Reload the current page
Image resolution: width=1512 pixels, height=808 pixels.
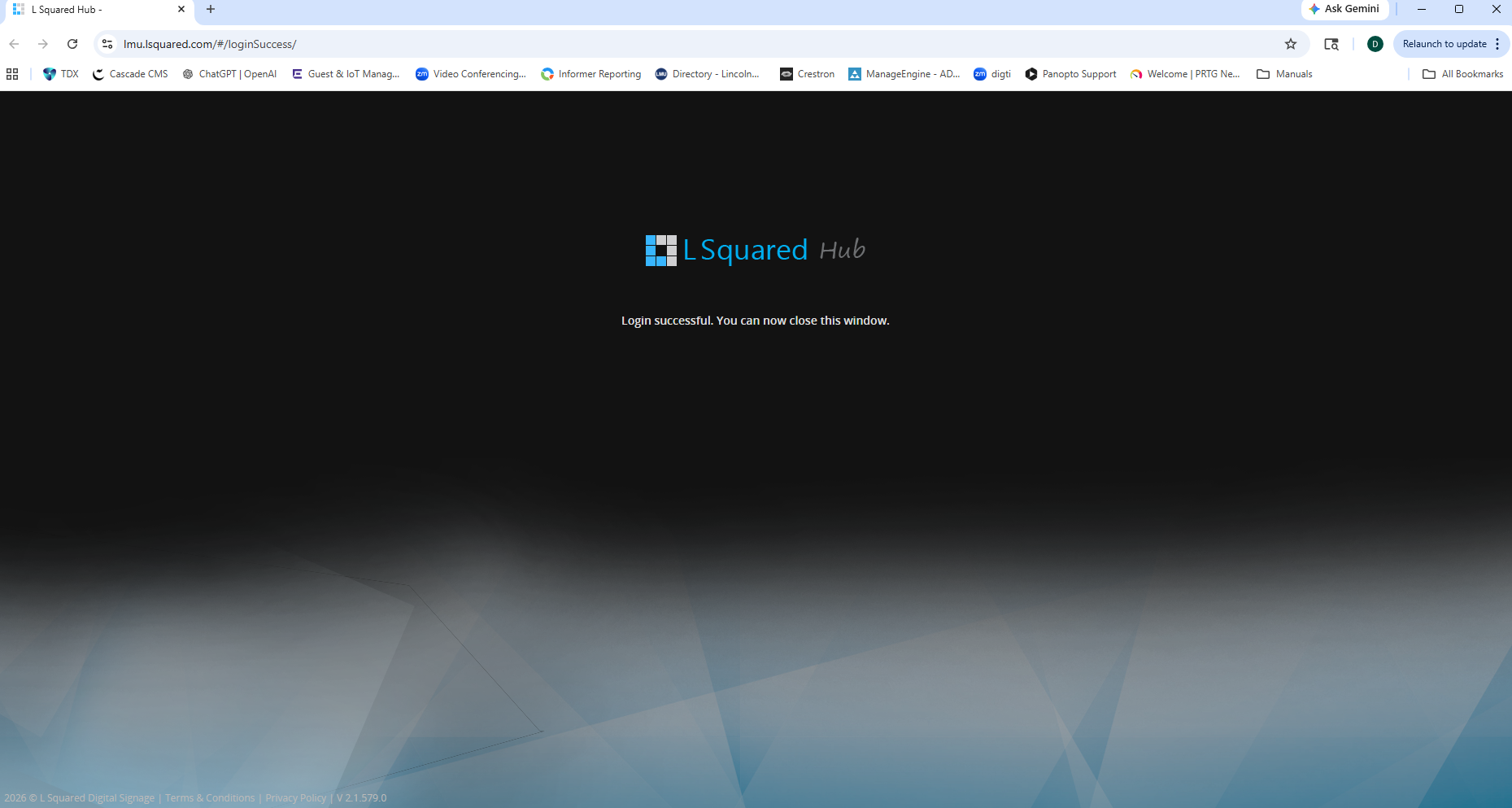72,44
